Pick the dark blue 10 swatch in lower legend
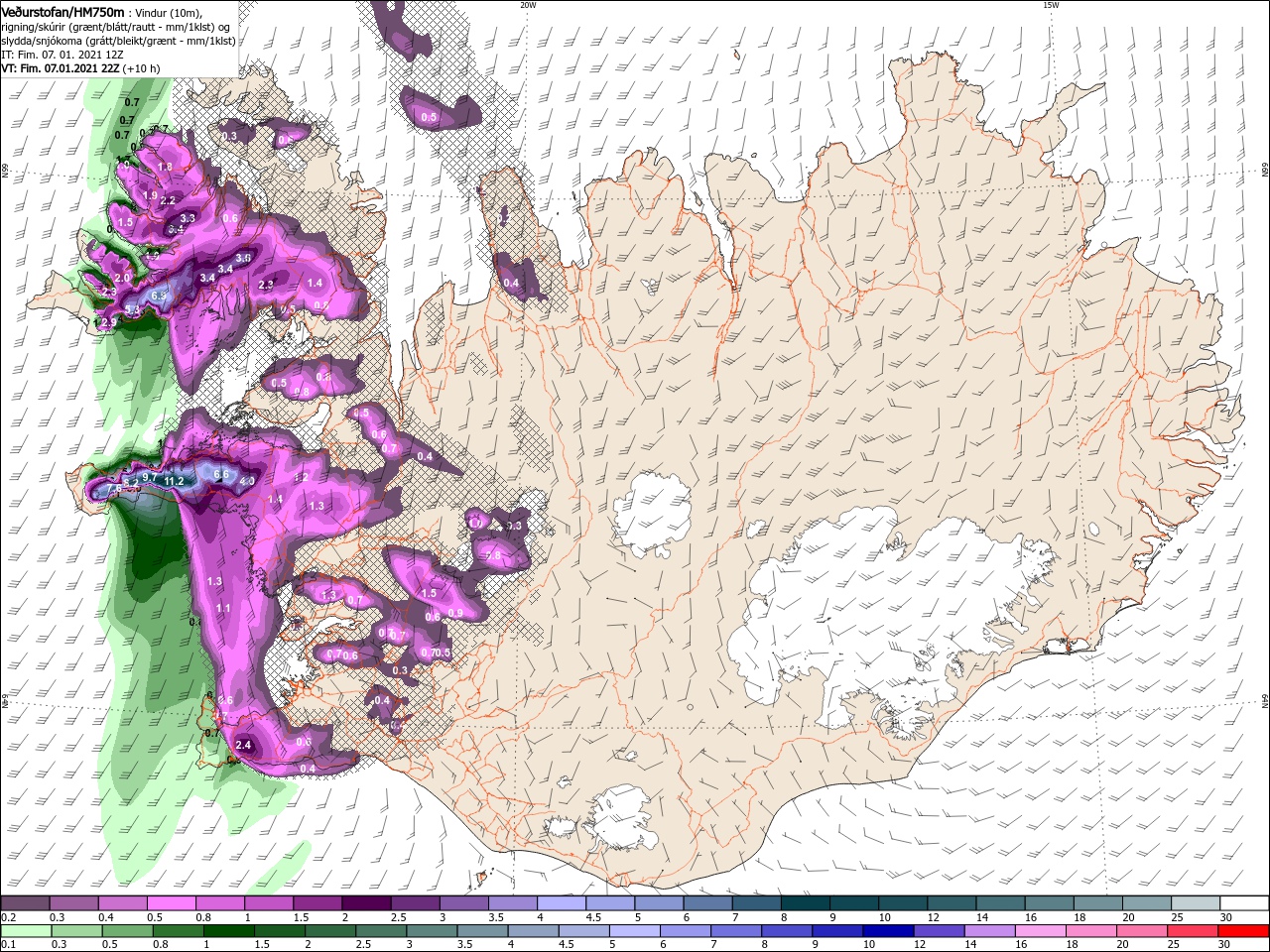1270x952 pixels. 886,931
